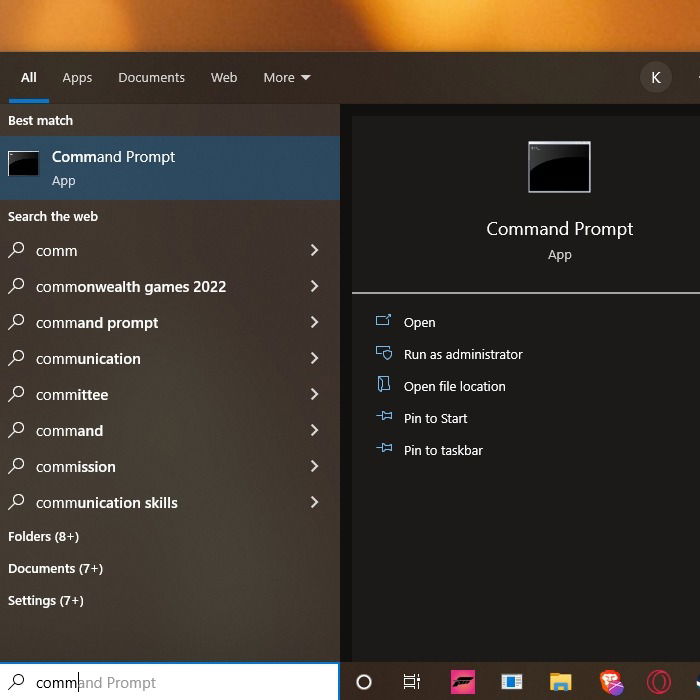Select the Web search tab

coord(224,78)
